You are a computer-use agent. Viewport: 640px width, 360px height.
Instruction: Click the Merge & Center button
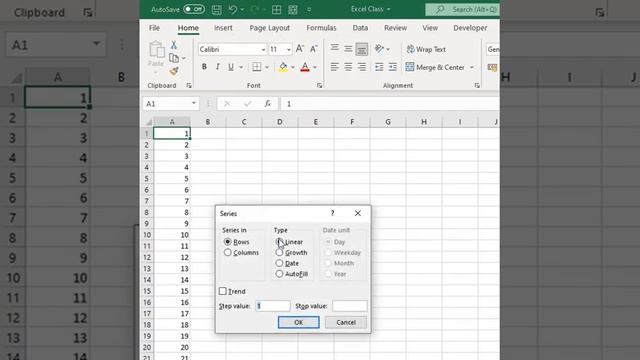click(435, 67)
